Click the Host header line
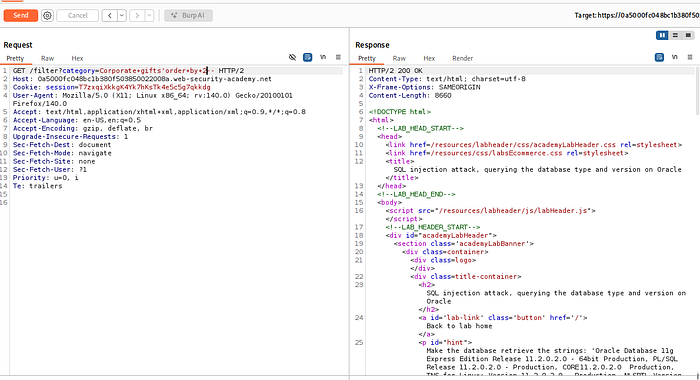This screenshot has height=380, width=700. tap(142, 79)
